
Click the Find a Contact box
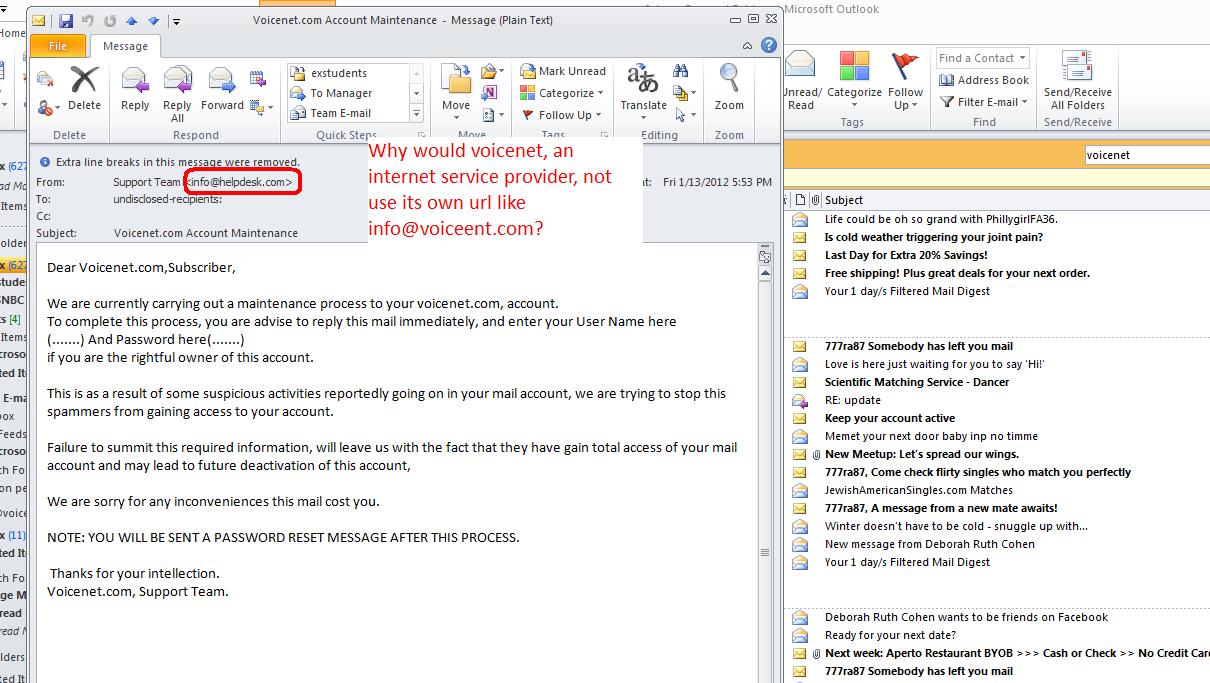984,58
